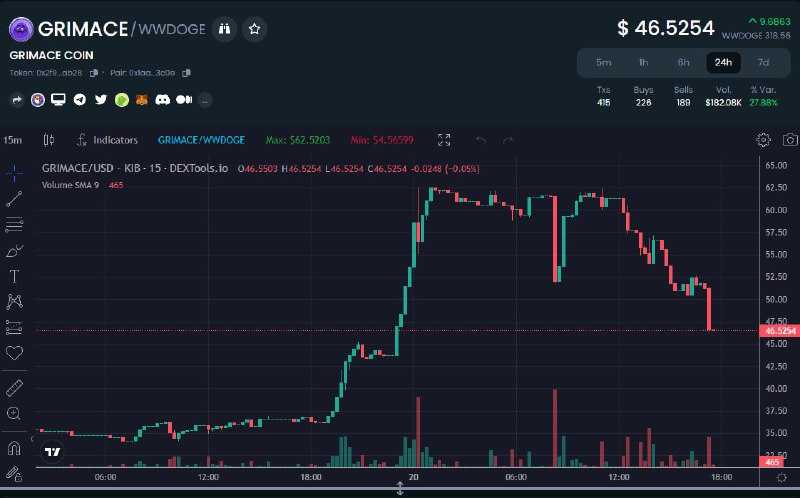Select the 1h stats period

[643, 62]
